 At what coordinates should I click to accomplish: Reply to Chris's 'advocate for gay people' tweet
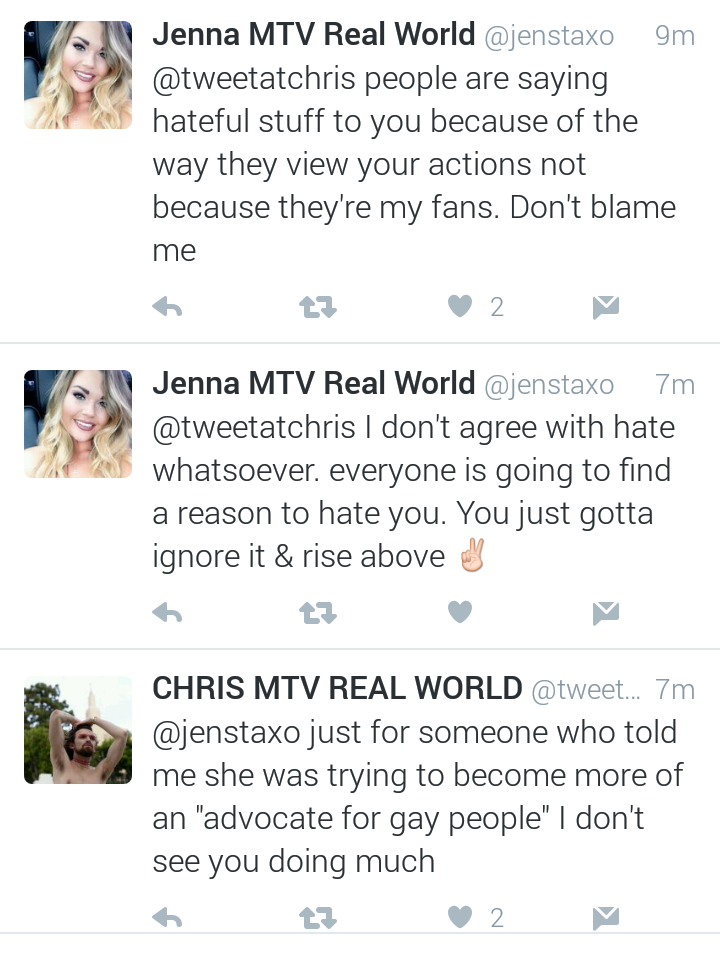coord(167,918)
